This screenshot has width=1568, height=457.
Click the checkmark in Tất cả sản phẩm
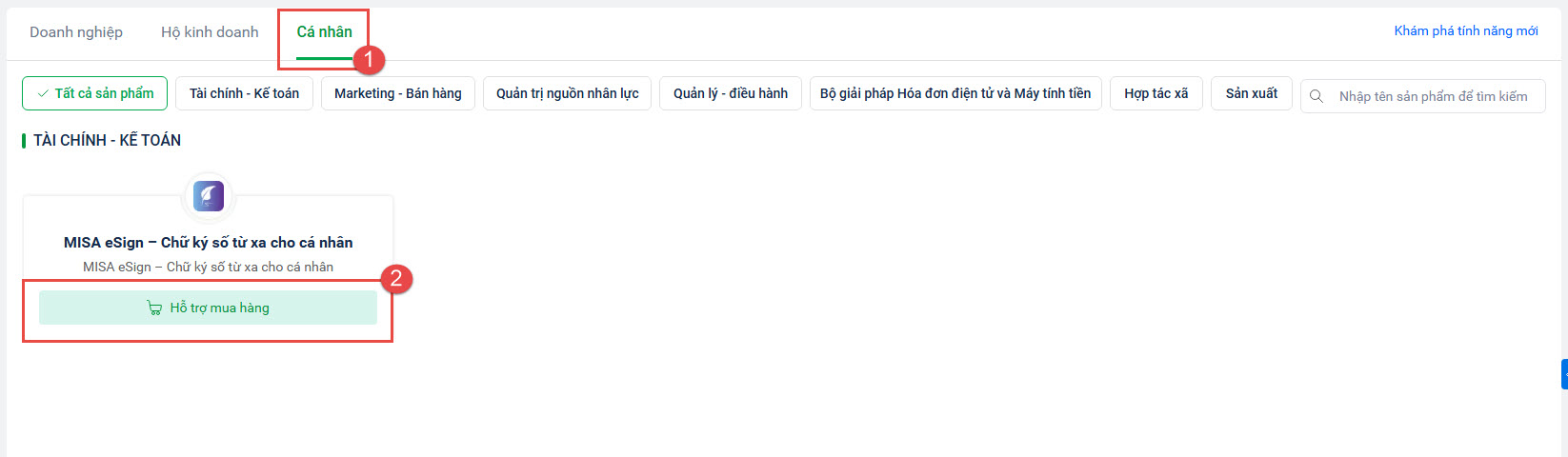coord(43,93)
